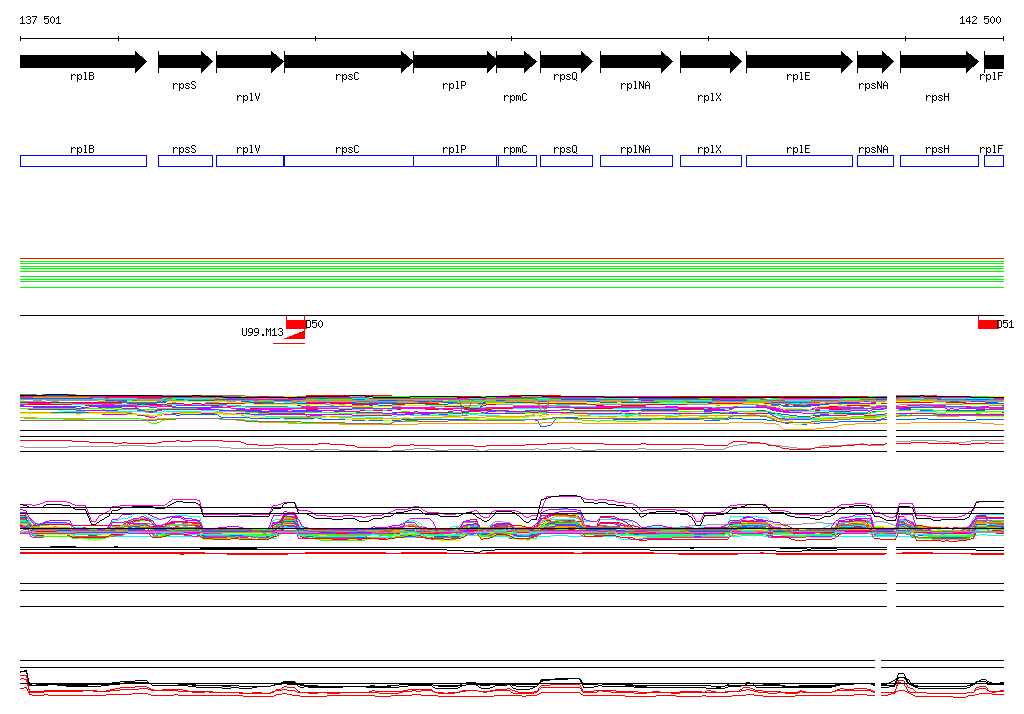Click the blue rplX feature box
This screenshot has width=1024, height=714.
pyautogui.click(x=711, y=161)
